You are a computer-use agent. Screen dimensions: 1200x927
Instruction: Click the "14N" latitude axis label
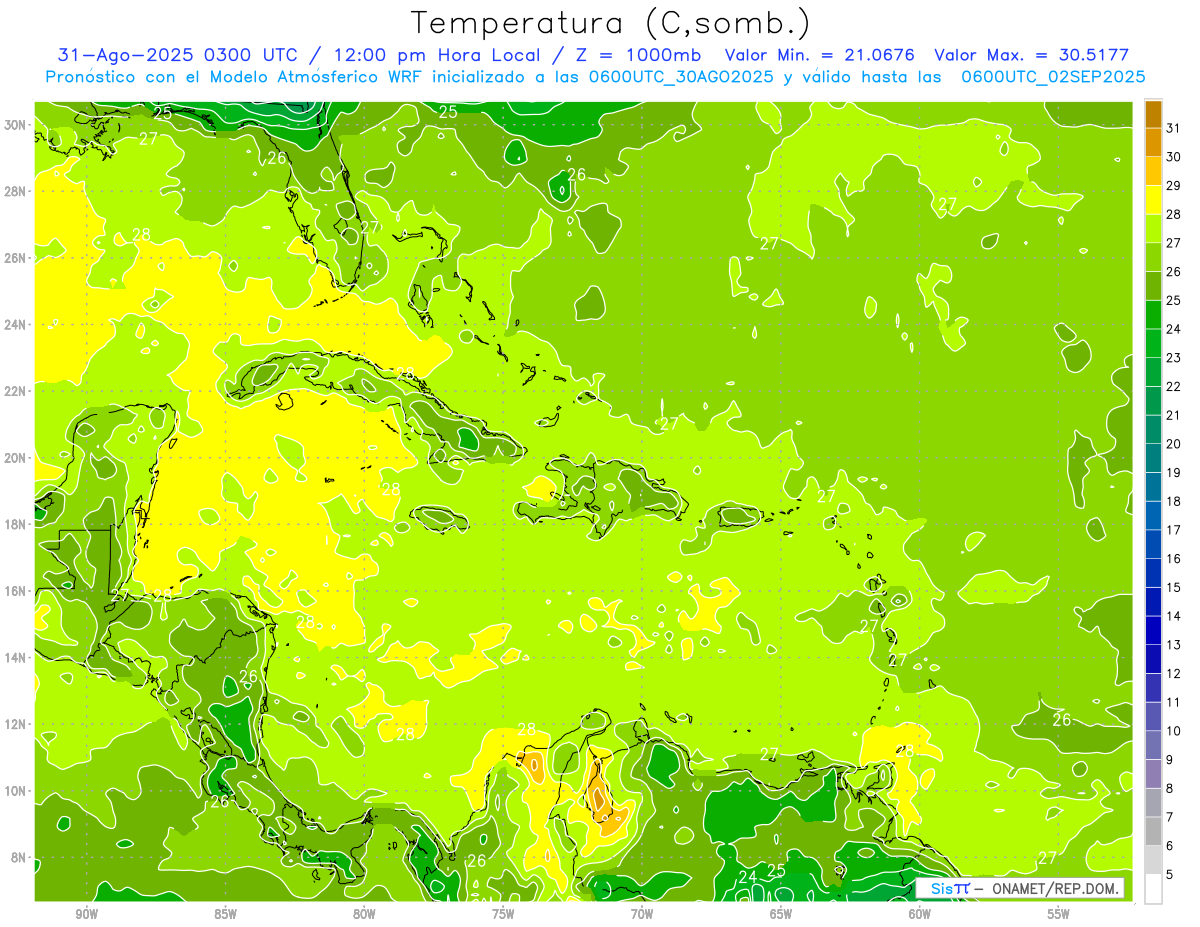coord(17,658)
